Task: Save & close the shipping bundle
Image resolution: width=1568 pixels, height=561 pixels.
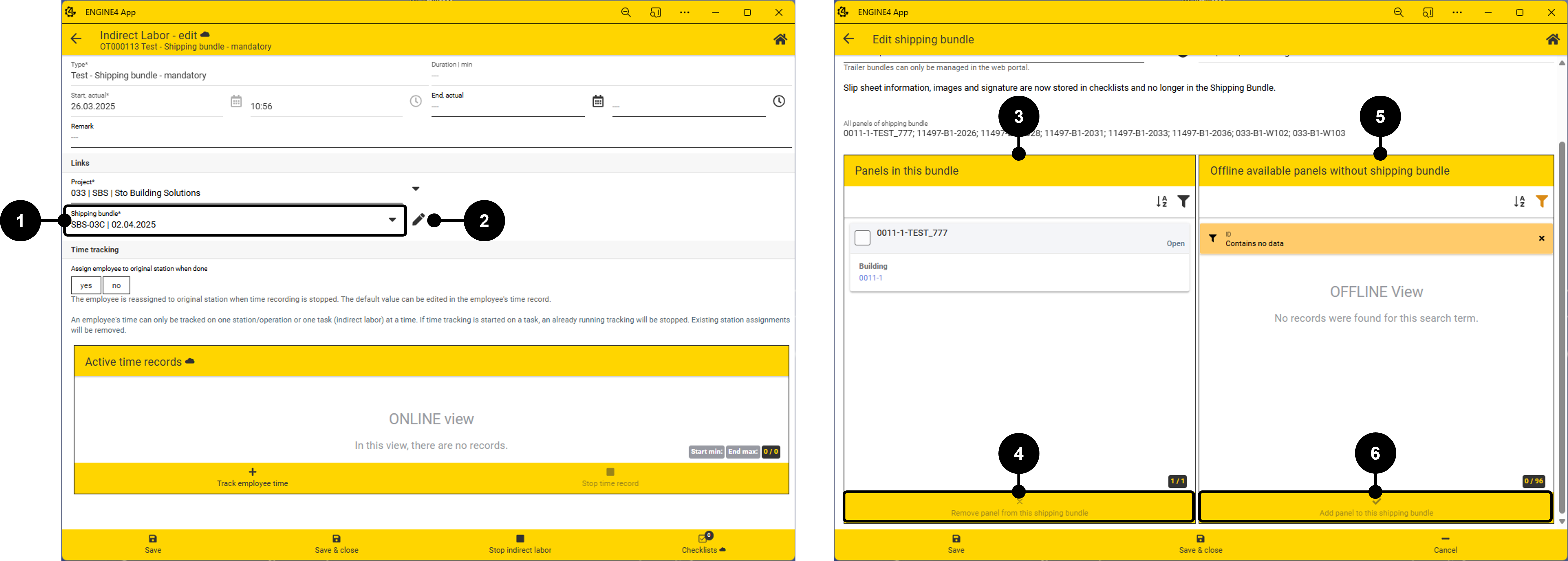Action: (1200, 544)
